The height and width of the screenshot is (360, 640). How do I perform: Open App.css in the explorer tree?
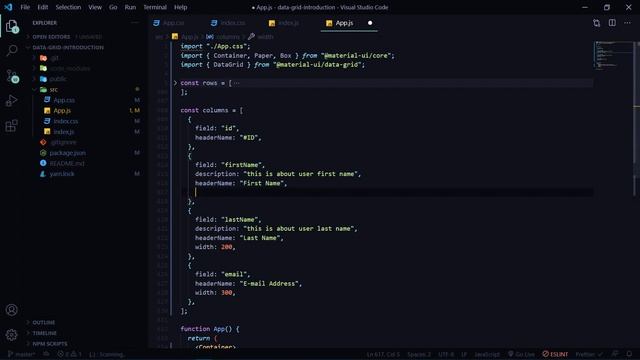[64, 100]
